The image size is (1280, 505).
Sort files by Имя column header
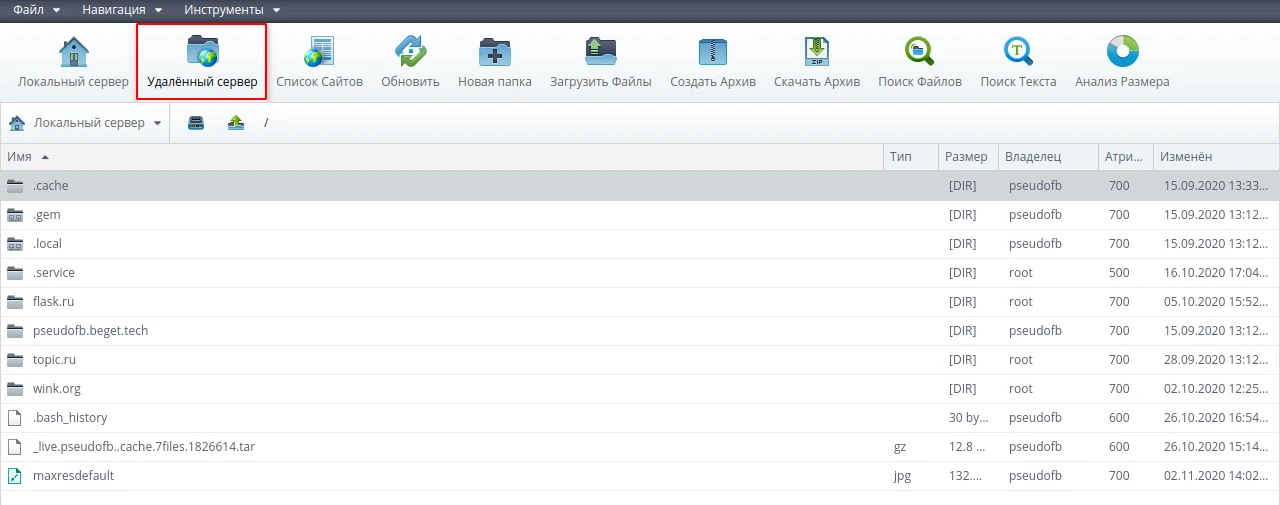20,157
